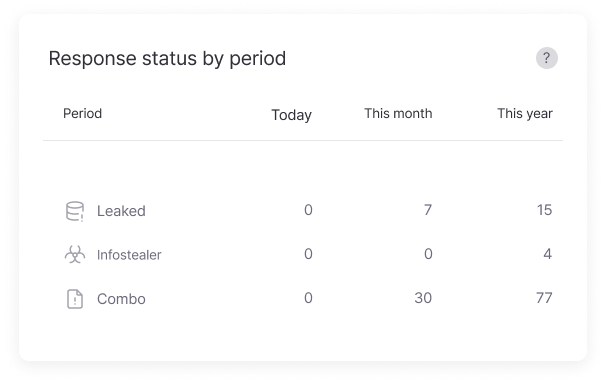Select the Infostealer row label

point(129,255)
